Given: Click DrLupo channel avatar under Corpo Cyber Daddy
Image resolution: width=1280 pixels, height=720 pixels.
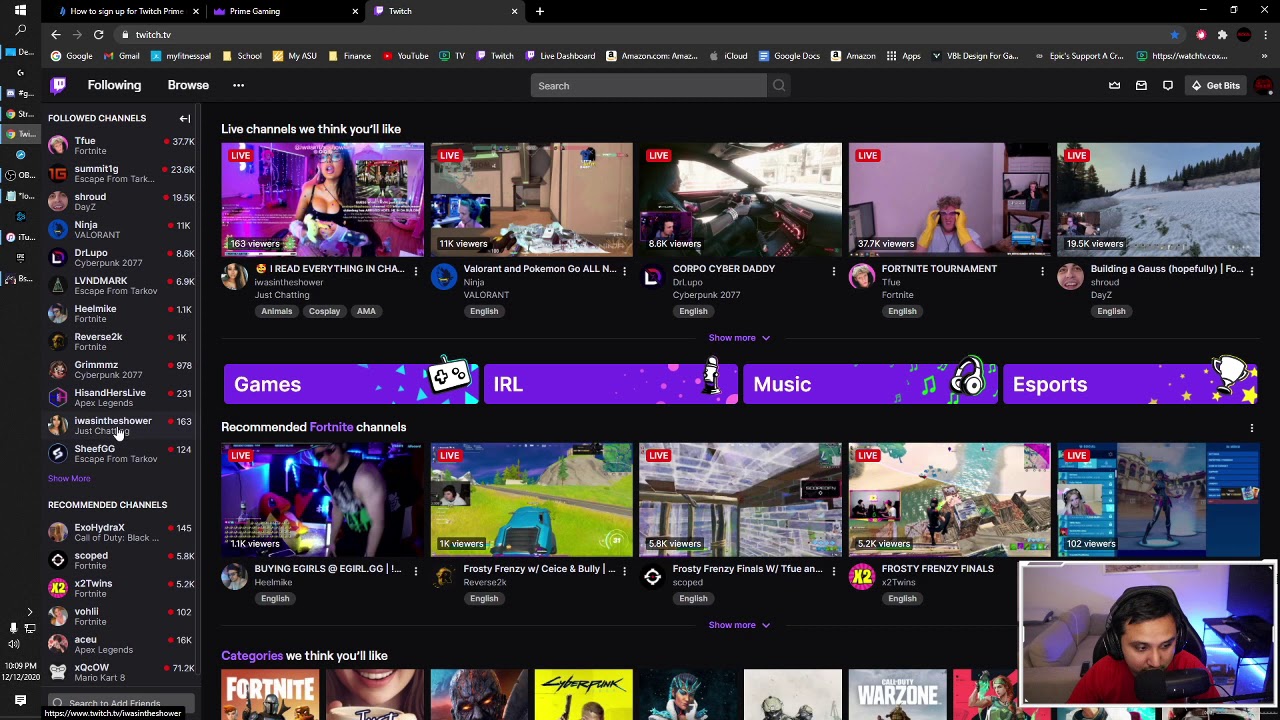Looking at the screenshot, I should [652, 277].
